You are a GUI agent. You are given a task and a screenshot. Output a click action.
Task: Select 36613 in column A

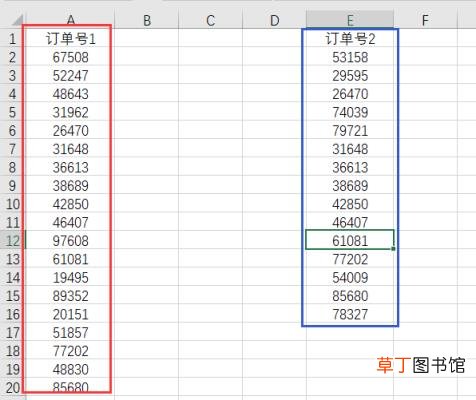(x=70, y=167)
